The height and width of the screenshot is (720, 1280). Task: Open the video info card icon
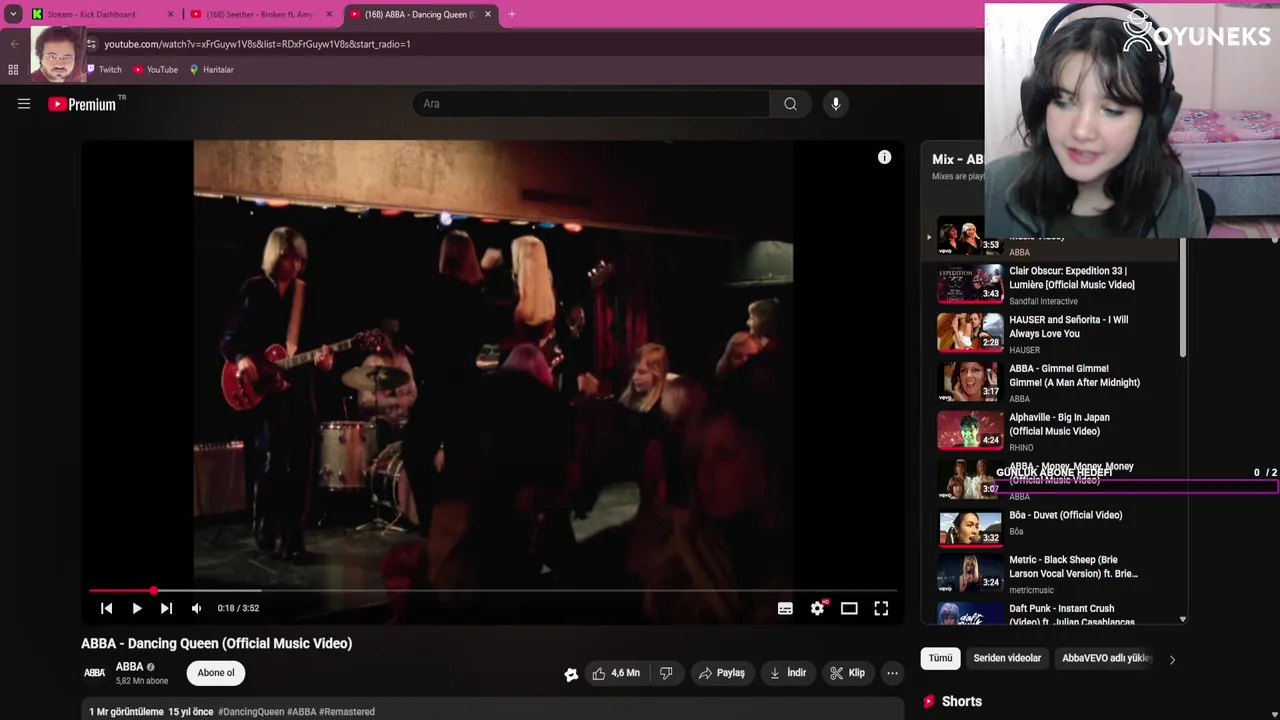pyautogui.click(x=884, y=157)
